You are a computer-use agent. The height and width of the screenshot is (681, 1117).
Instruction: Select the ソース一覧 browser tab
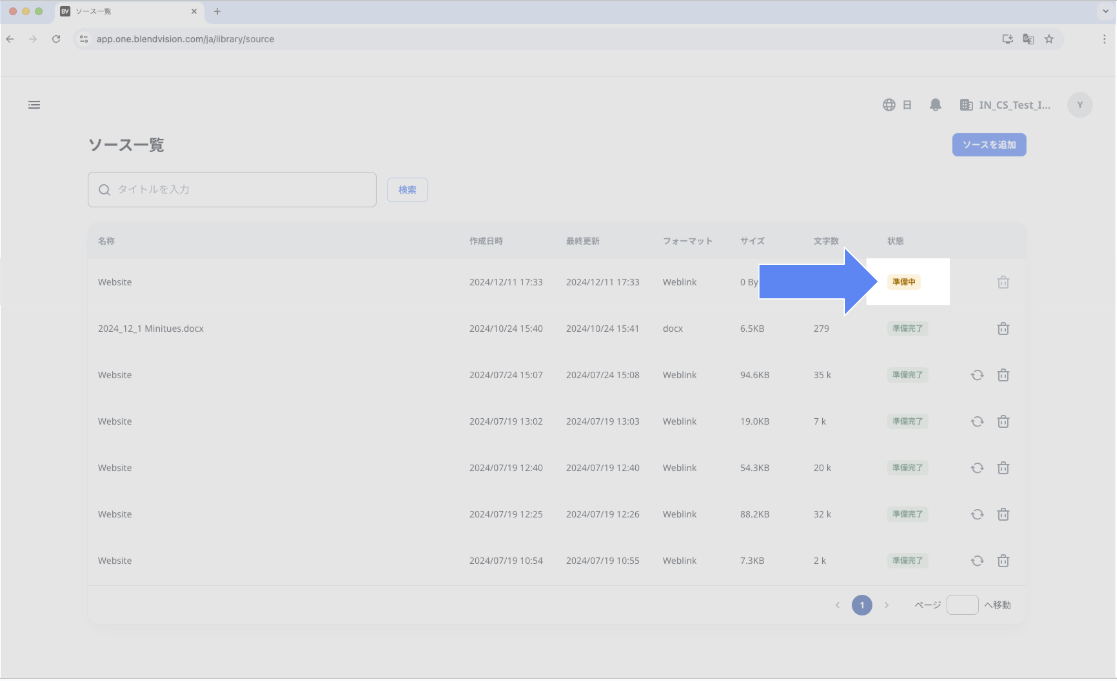pyautogui.click(x=129, y=11)
